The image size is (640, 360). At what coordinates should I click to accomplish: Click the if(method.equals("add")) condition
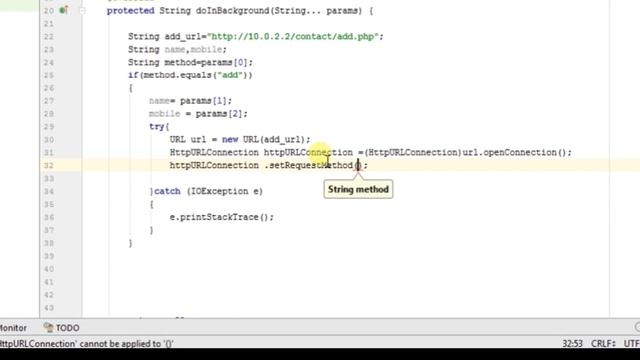pos(190,75)
